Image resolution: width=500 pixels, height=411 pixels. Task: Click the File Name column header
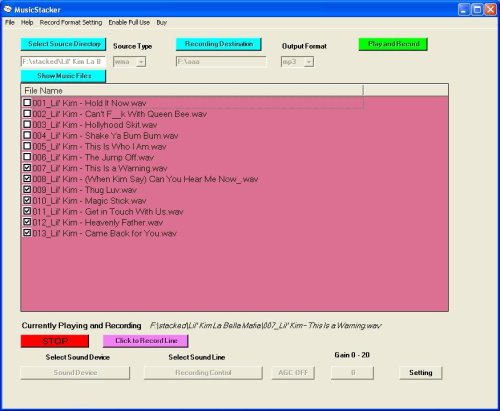coord(192,91)
